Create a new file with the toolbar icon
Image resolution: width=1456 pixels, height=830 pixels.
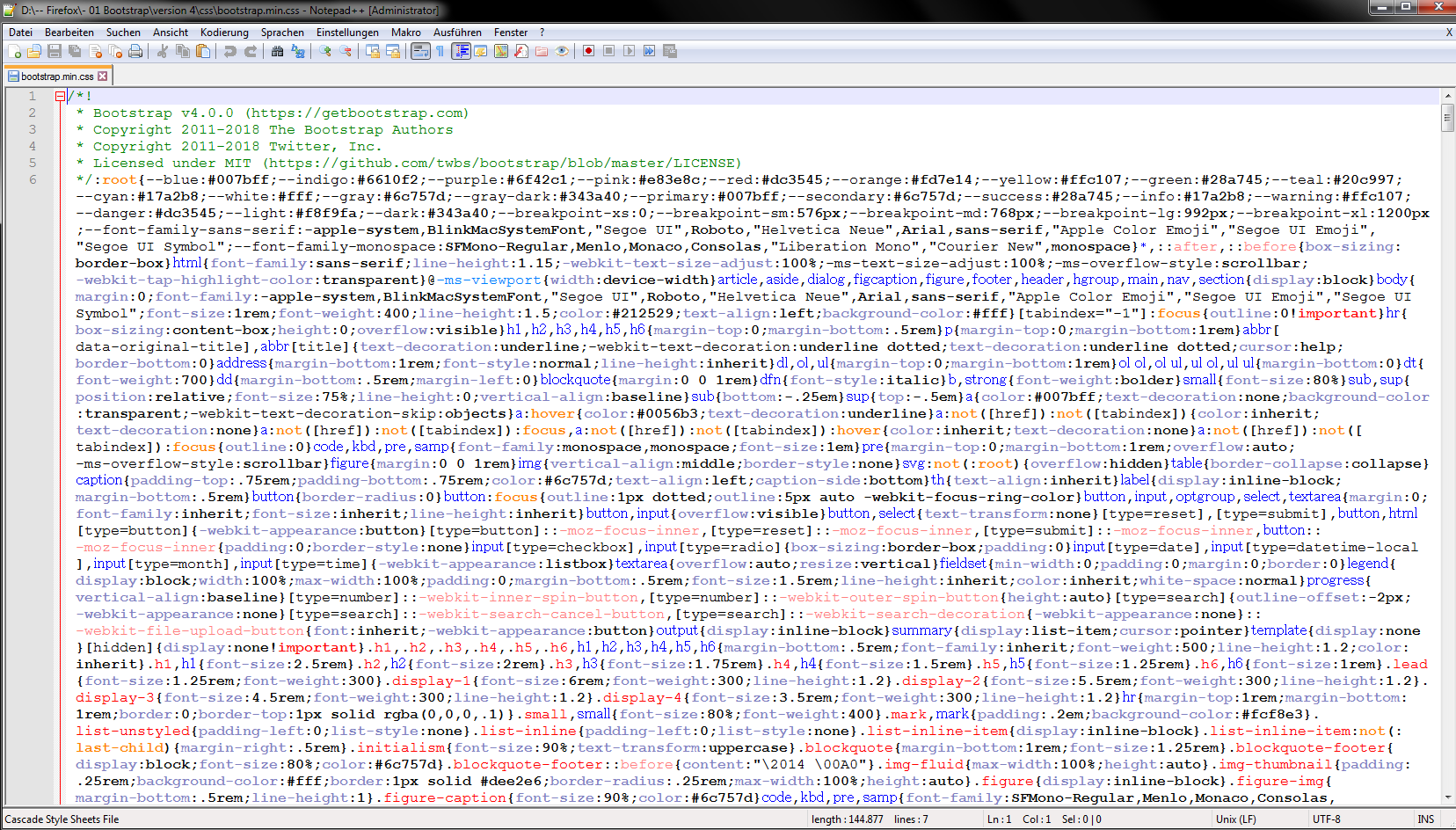14,52
